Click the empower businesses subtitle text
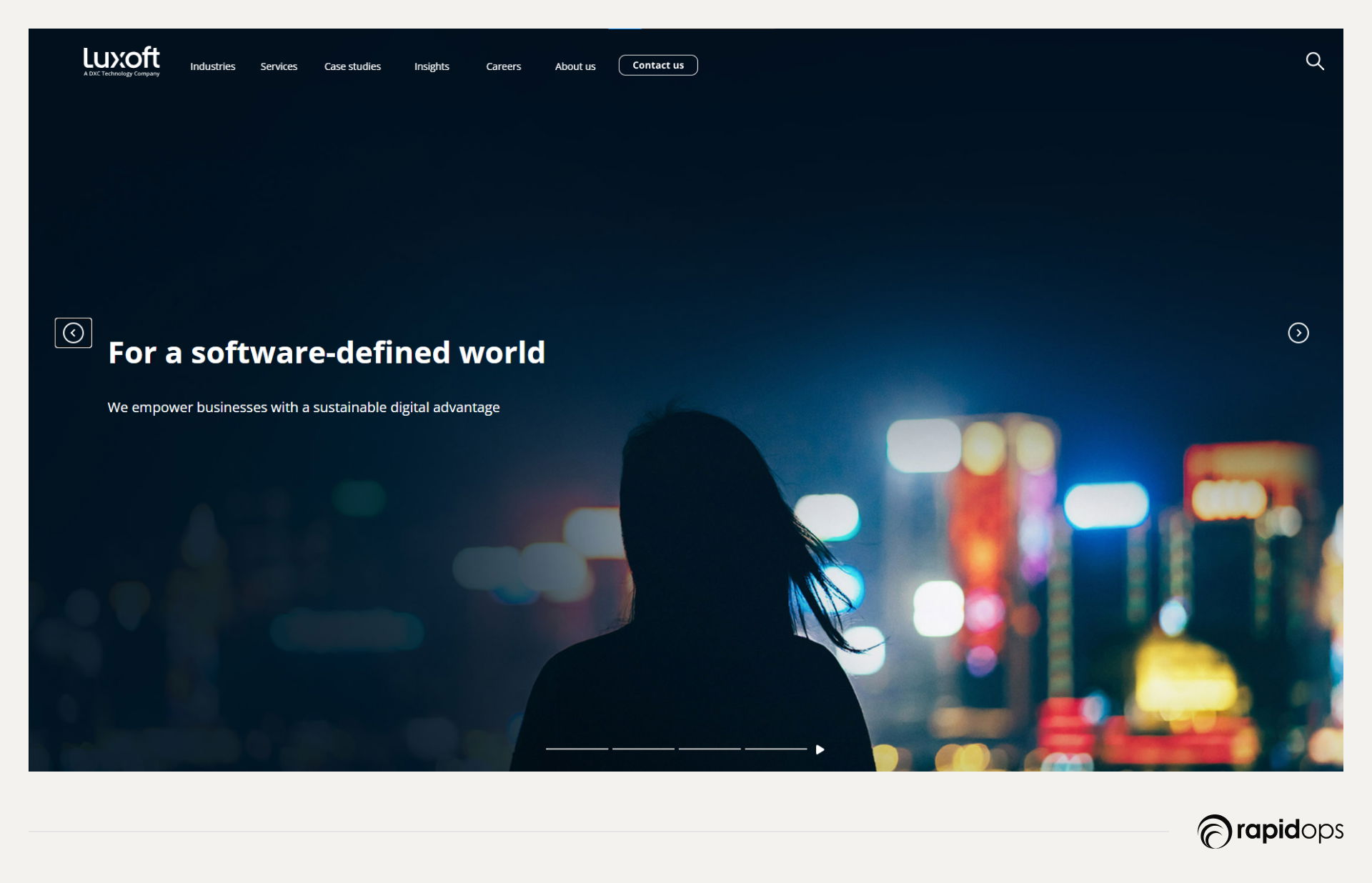1372x883 pixels. click(x=304, y=407)
